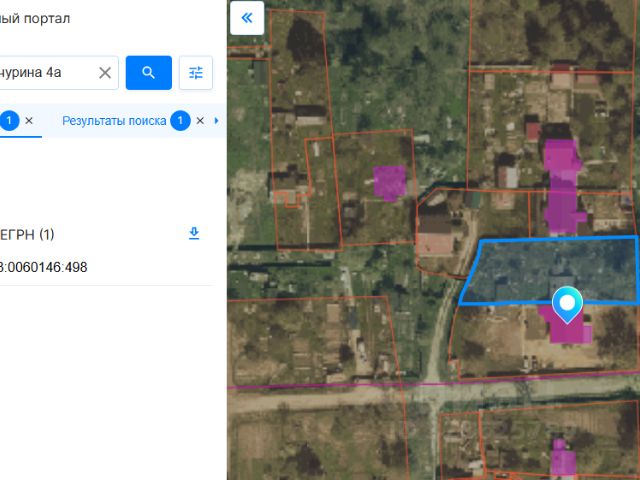The width and height of the screenshot is (640, 480).
Task: Download the ЕГРН results list
Action: tap(194, 233)
